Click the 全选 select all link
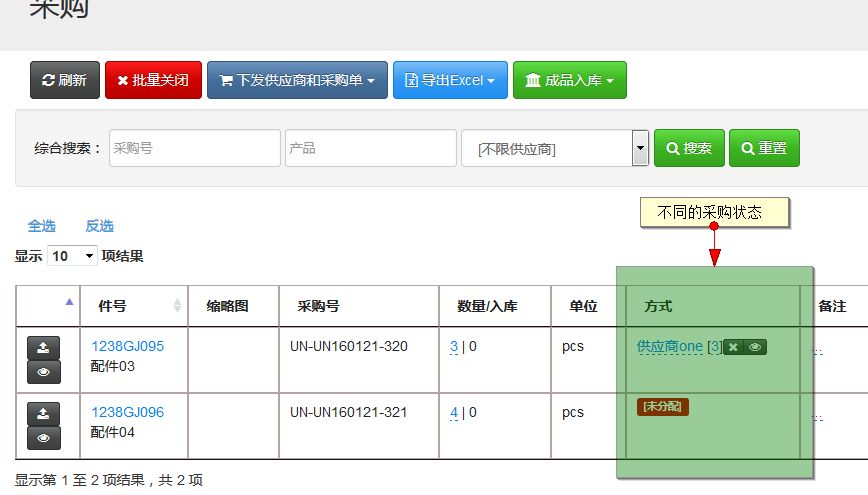The height and width of the screenshot is (495, 868). [42, 226]
